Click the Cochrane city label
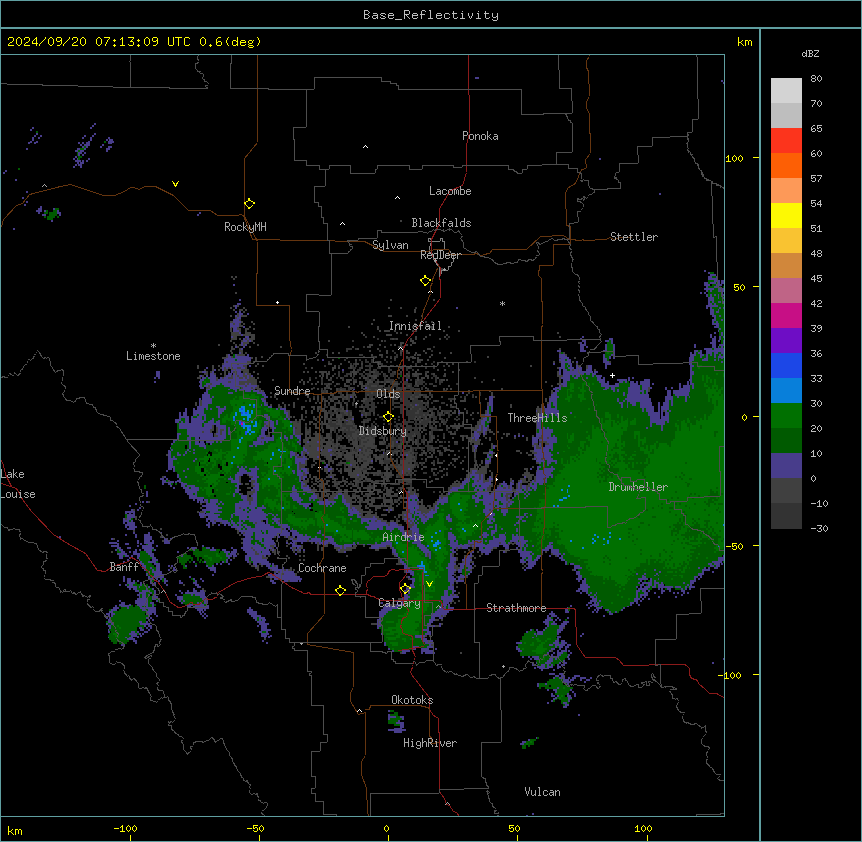 (x=322, y=568)
